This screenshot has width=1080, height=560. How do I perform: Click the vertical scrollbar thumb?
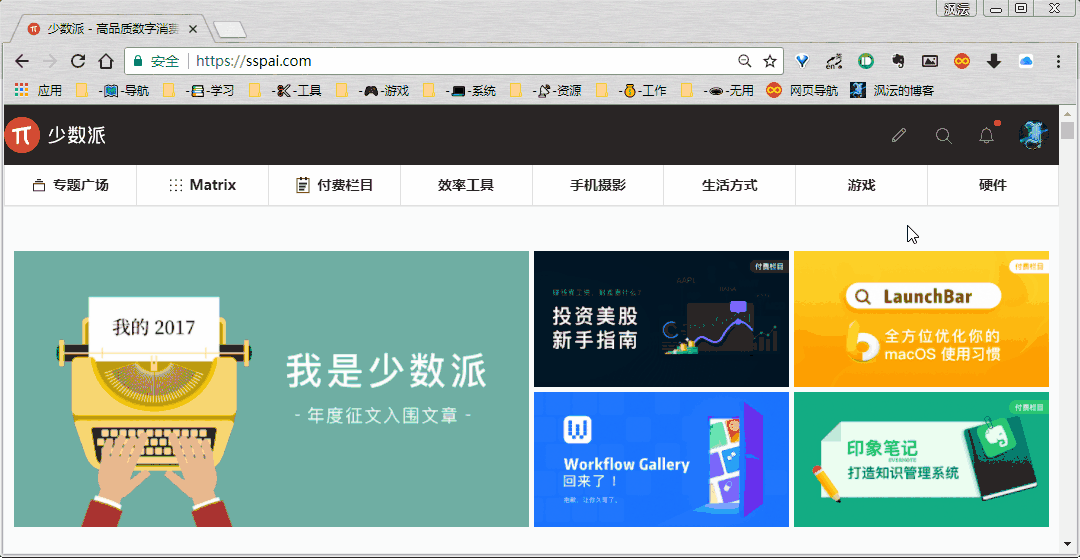point(1067,130)
